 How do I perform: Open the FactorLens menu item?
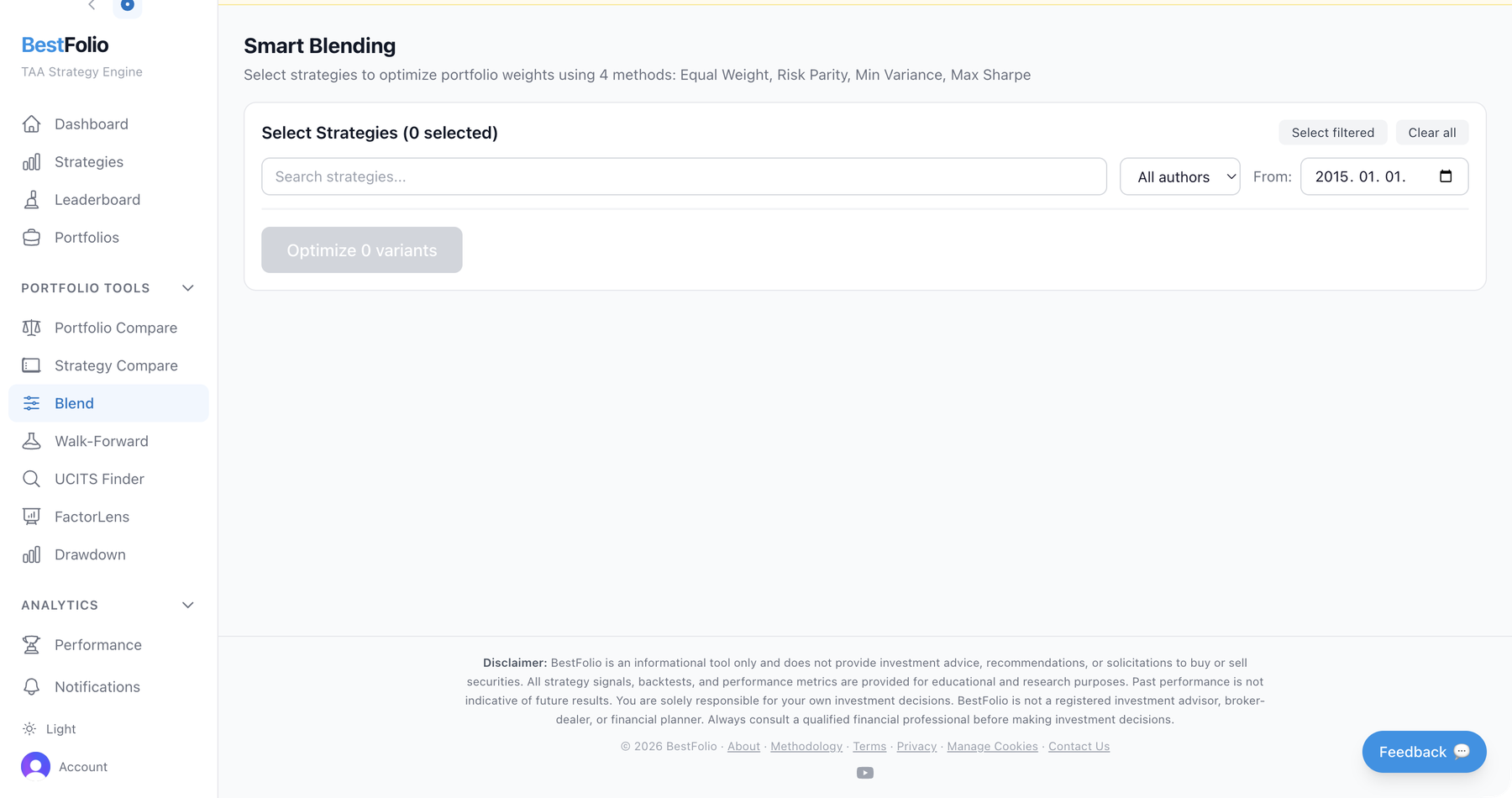tap(92, 517)
